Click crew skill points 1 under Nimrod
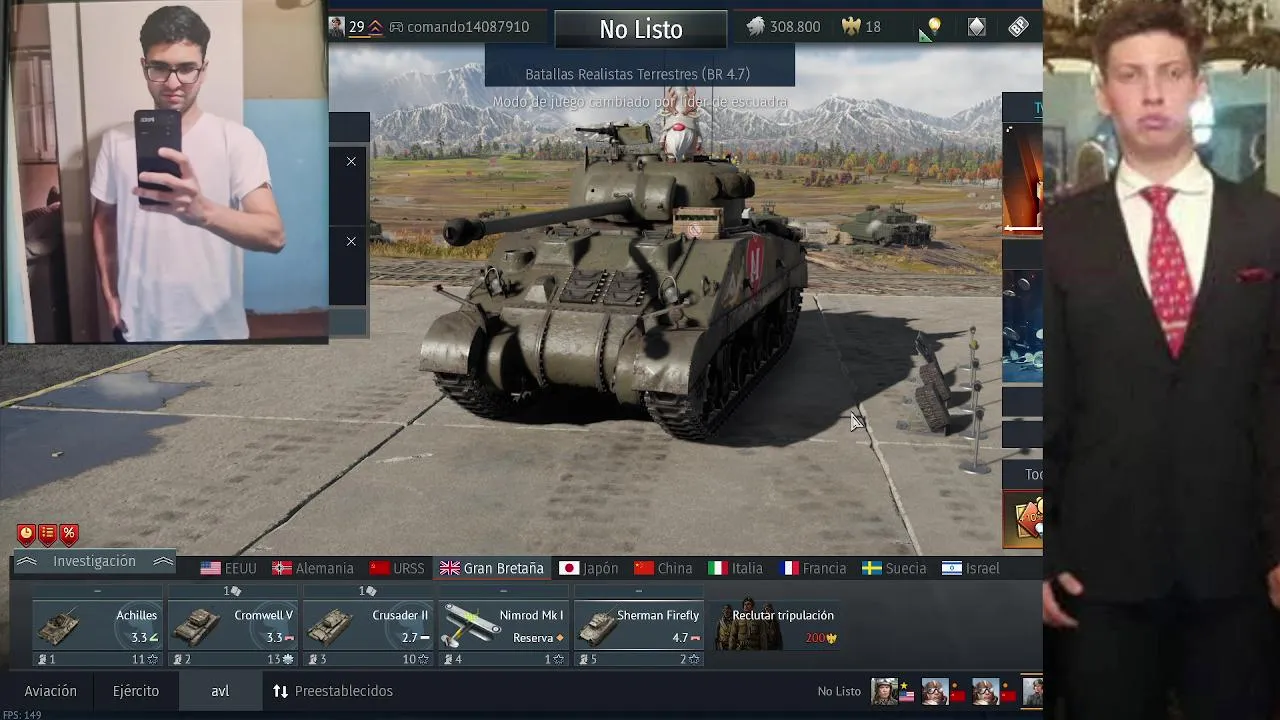The width and height of the screenshot is (1280, 720). (x=554, y=659)
